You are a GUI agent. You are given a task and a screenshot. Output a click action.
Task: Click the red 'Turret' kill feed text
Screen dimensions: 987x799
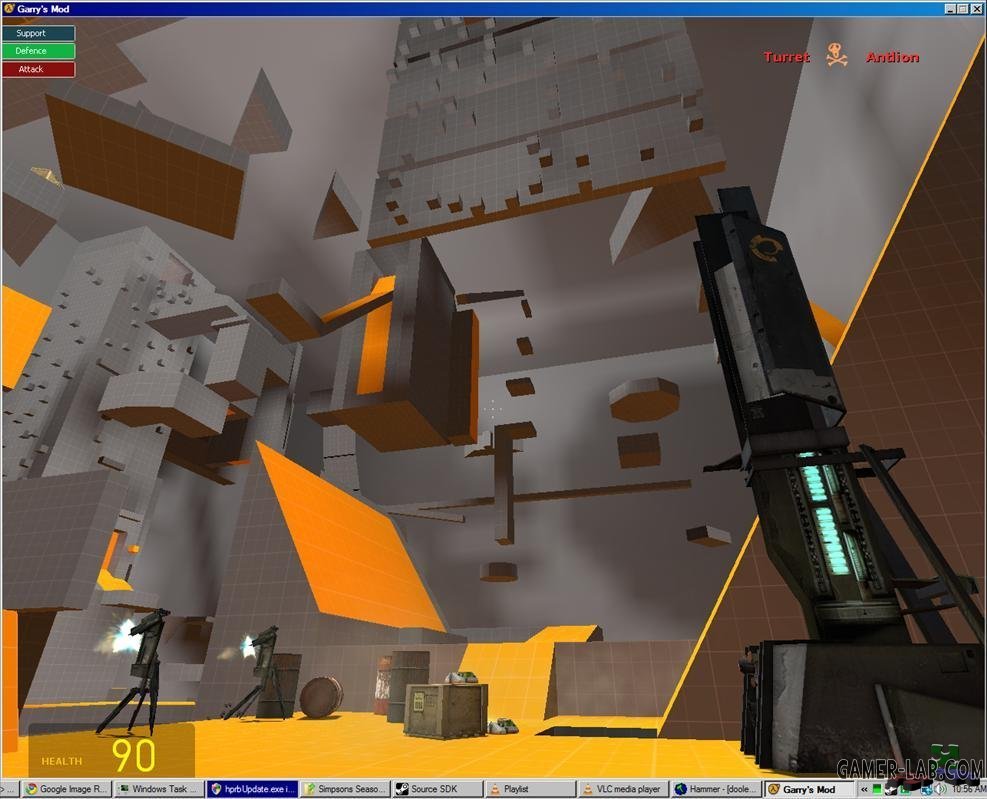(x=786, y=57)
